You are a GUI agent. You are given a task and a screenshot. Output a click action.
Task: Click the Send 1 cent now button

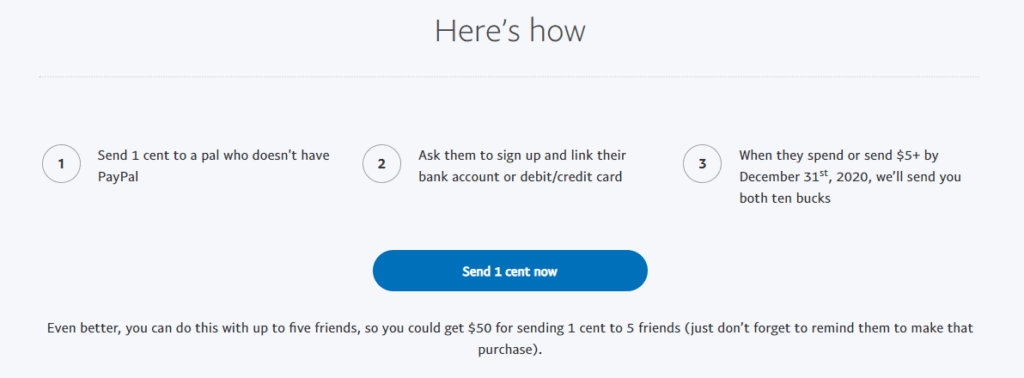coord(510,270)
